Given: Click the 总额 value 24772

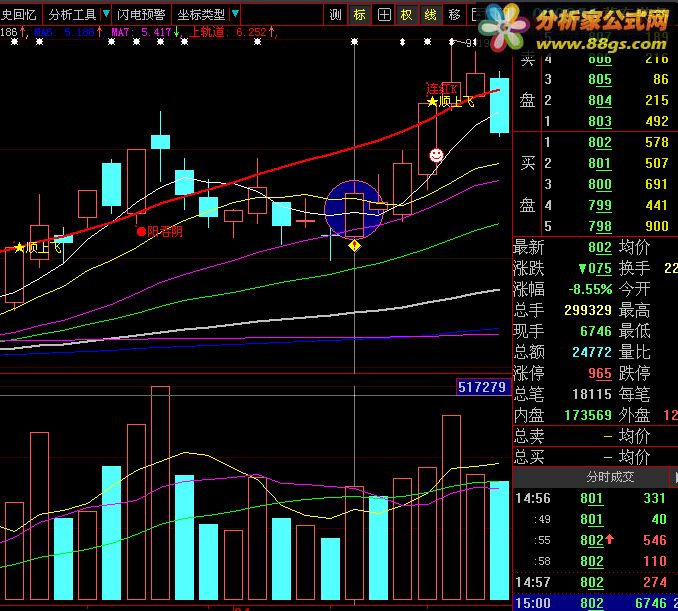Looking at the screenshot, I should pos(592,352).
